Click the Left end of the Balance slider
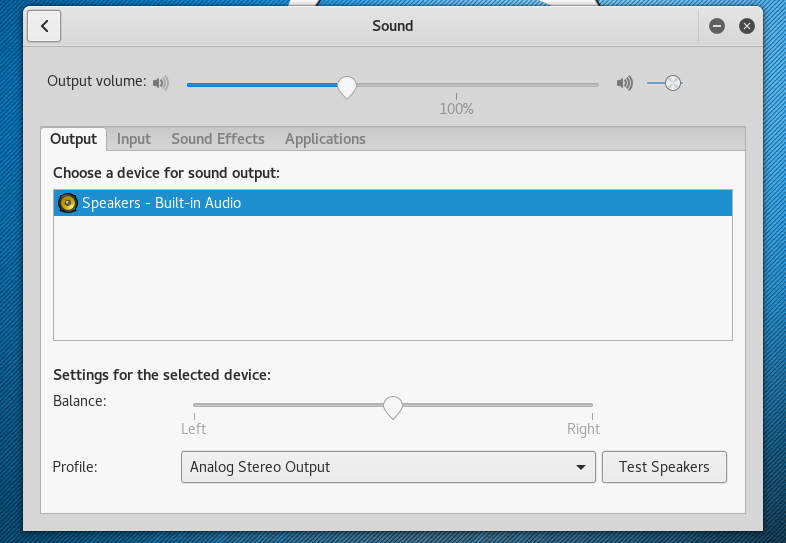The width and height of the screenshot is (786, 543). point(195,405)
